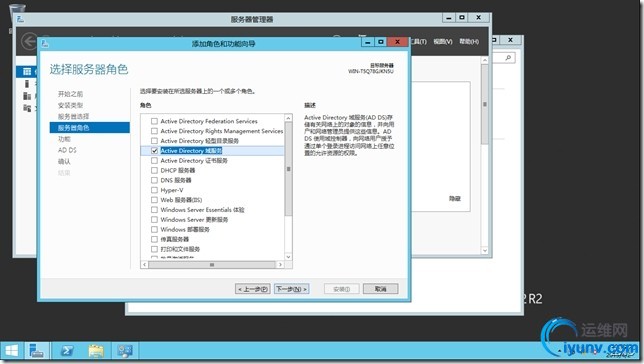Minimize the add roles wizard window
This screenshot has width=644, height=364.
[x=368, y=42]
